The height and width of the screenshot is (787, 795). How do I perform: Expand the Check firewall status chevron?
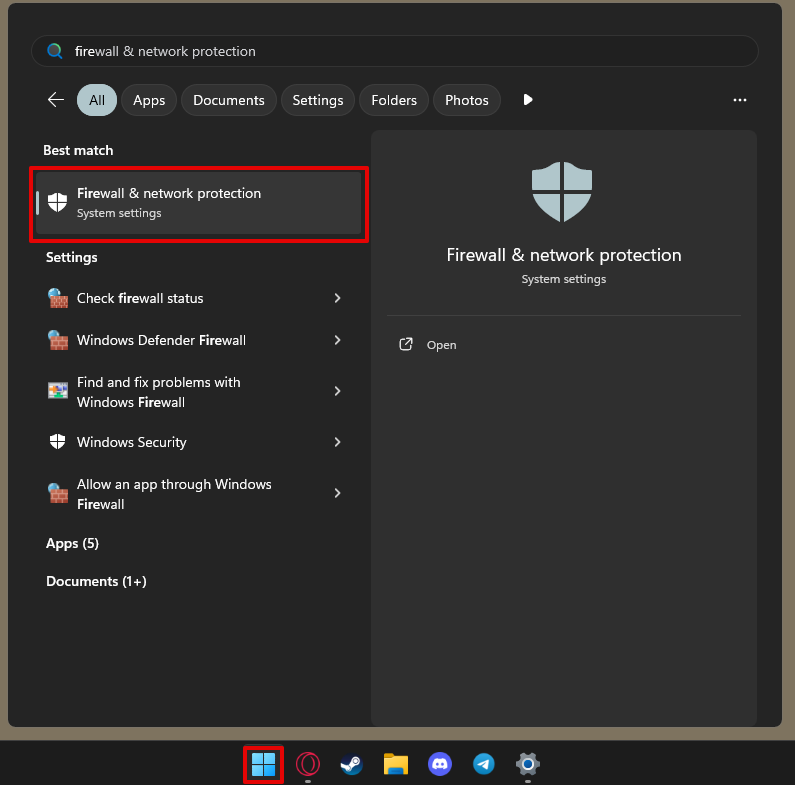pos(338,298)
